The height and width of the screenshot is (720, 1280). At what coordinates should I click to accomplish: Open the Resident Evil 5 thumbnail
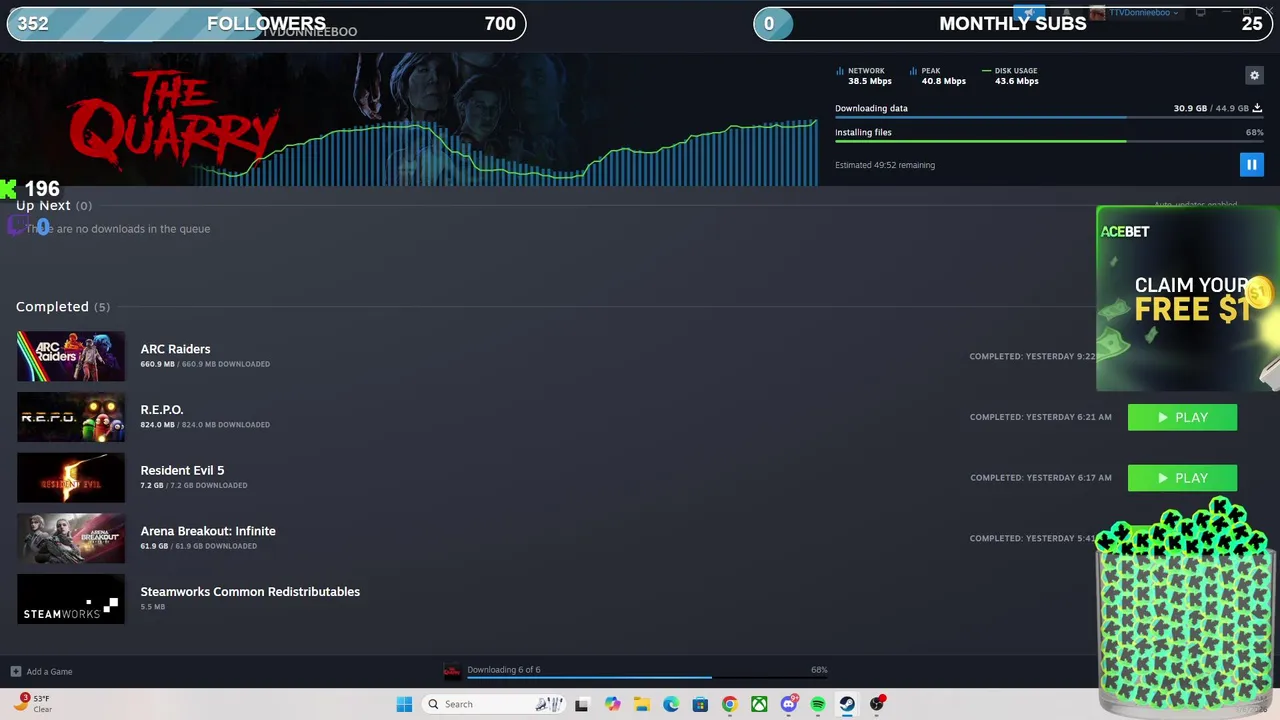[71, 478]
